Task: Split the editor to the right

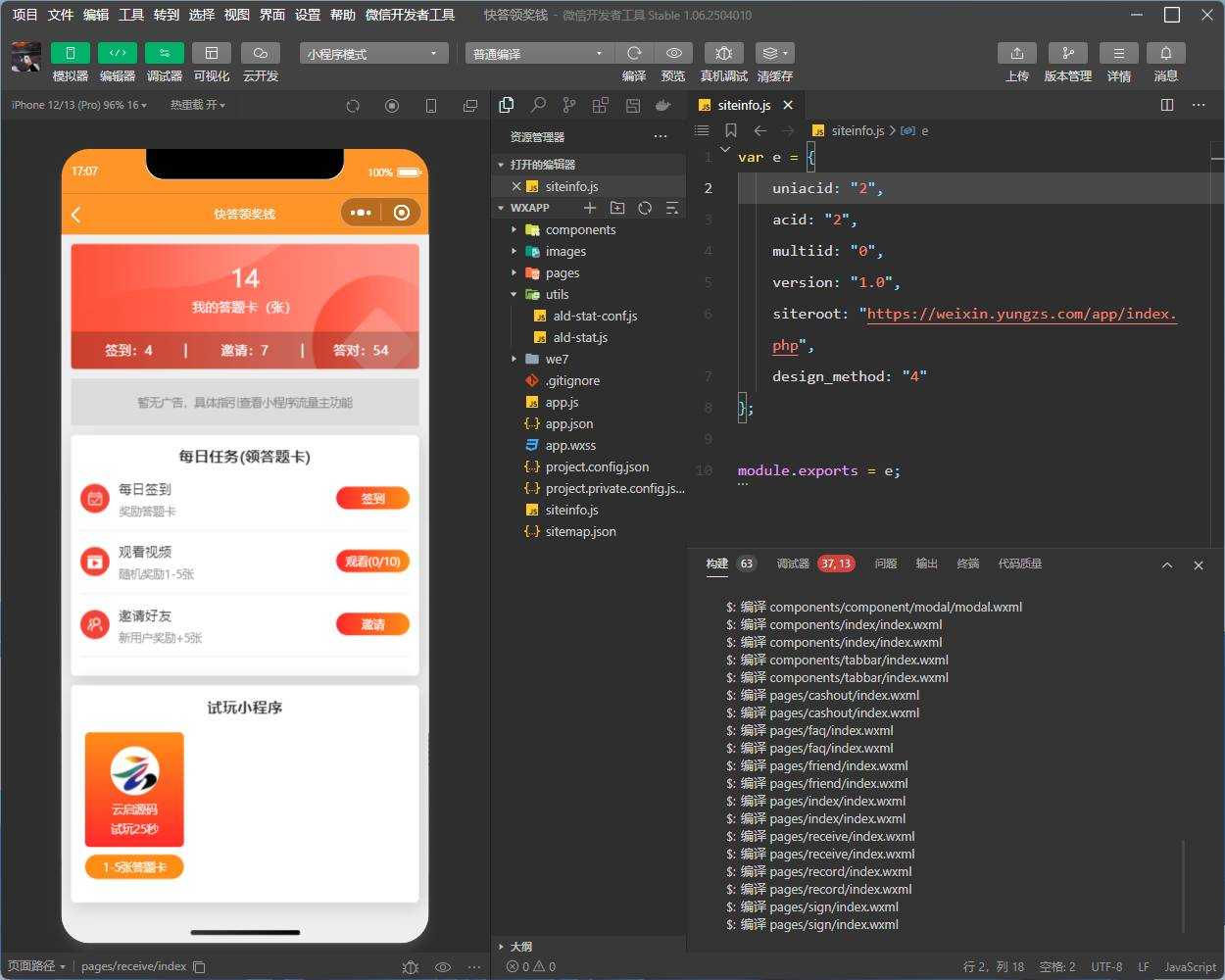Action: tap(1167, 105)
